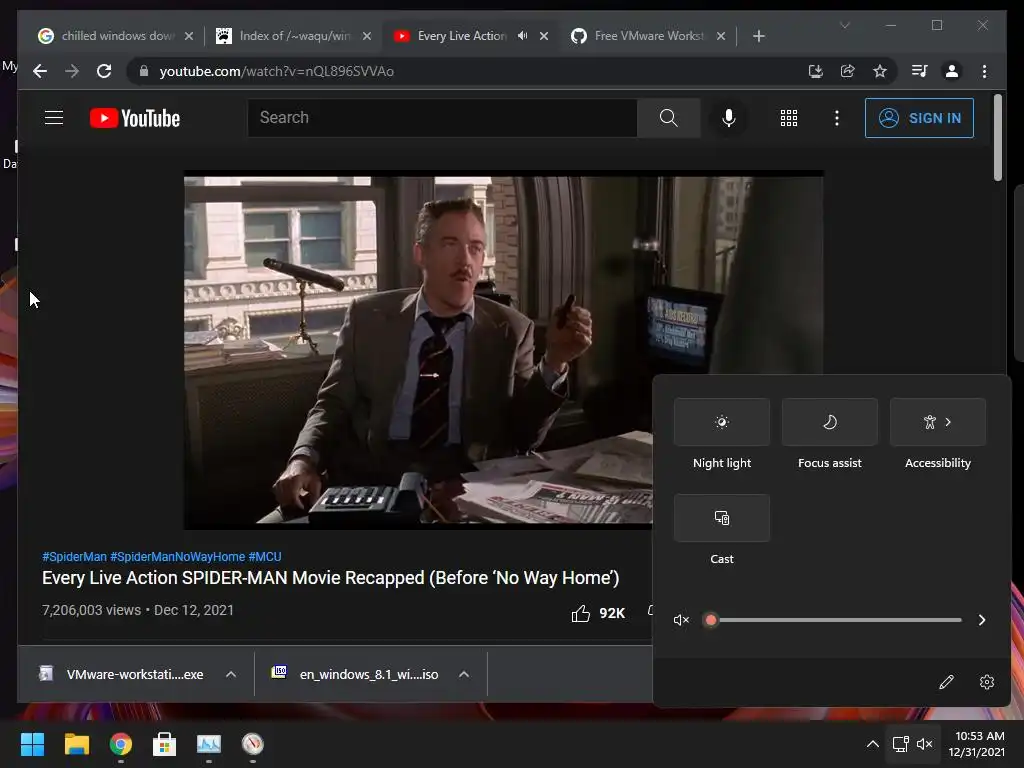1024x768 pixels.
Task: Open the Windows Start menu
Action: coord(32,744)
